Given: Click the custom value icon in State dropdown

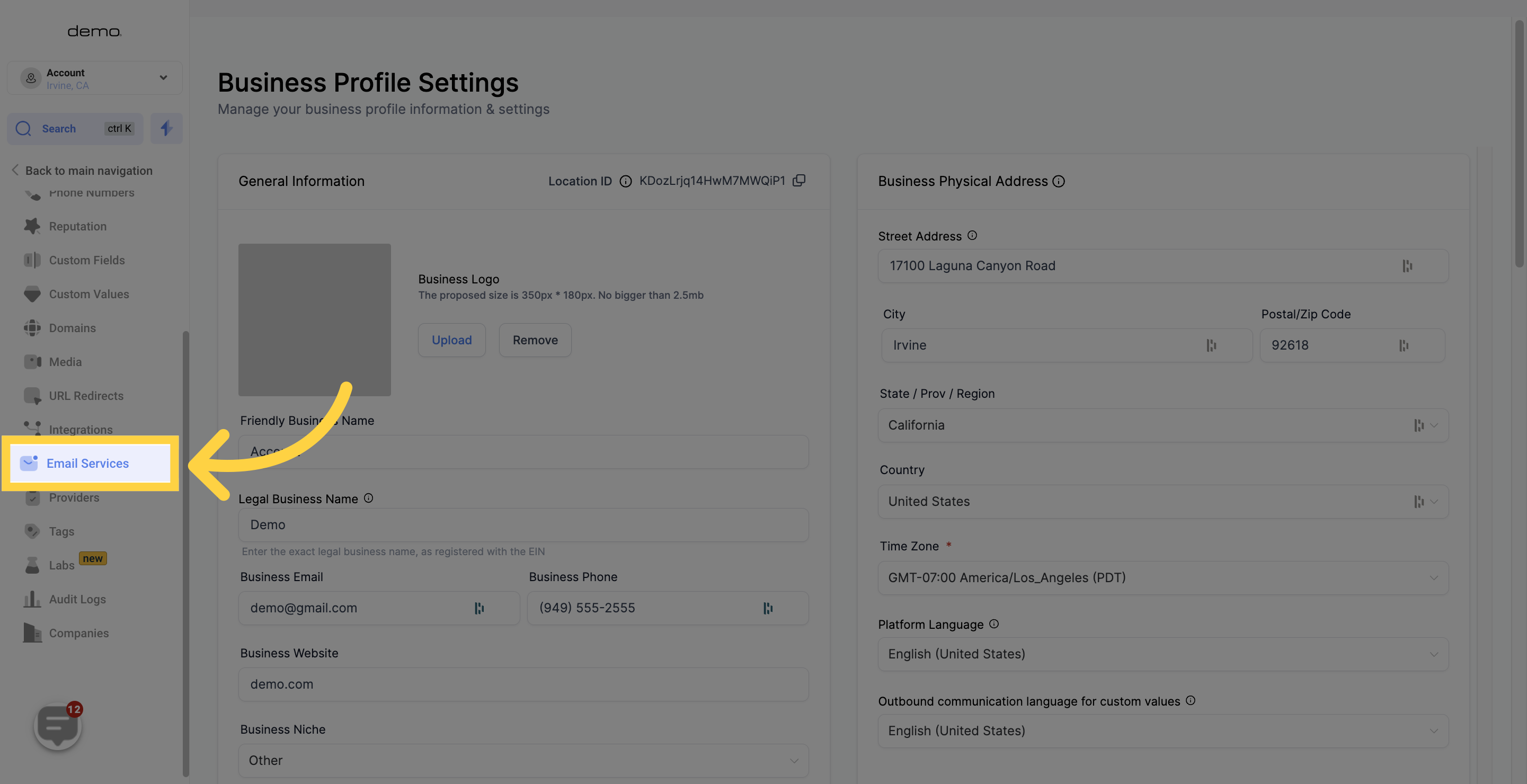Looking at the screenshot, I should (x=1418, y=425).
